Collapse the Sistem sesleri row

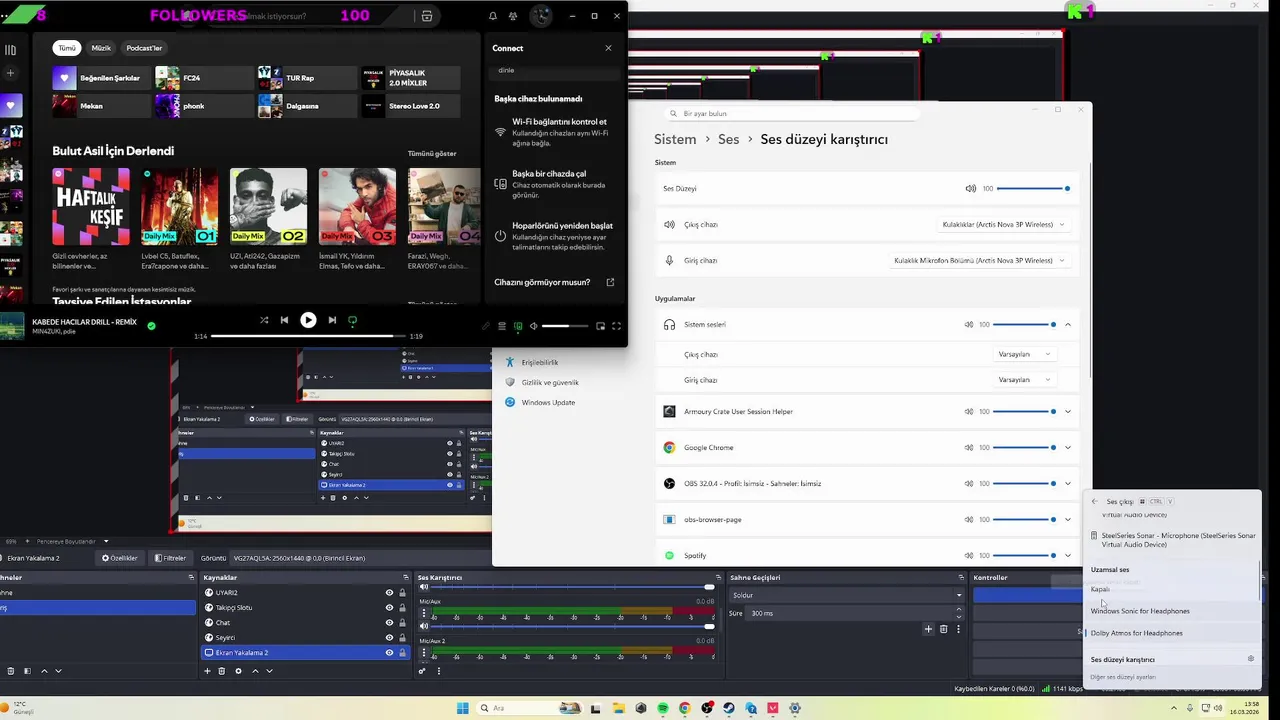click(1068, 325)
